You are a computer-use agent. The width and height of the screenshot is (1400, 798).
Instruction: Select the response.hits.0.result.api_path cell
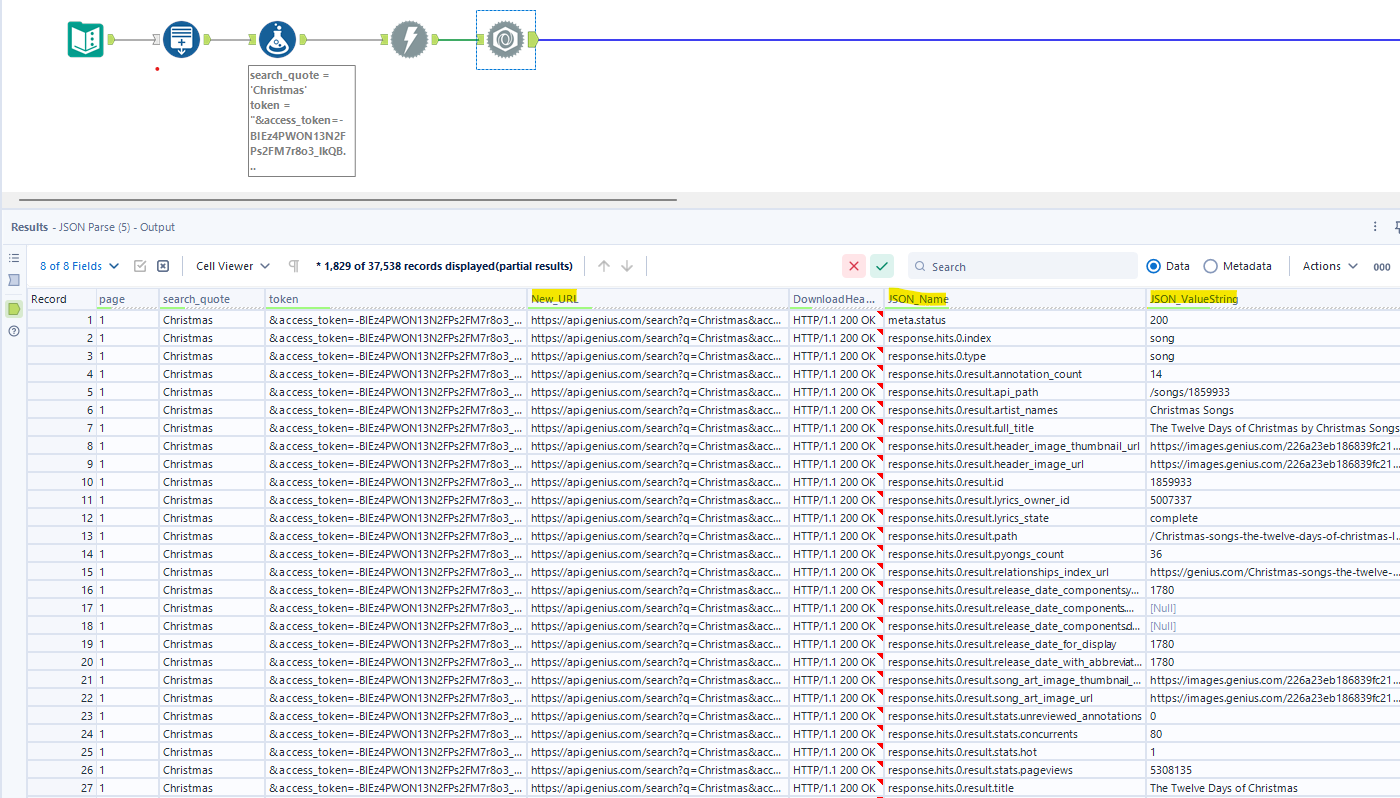pyautogui.click(x=1016, y=392)
